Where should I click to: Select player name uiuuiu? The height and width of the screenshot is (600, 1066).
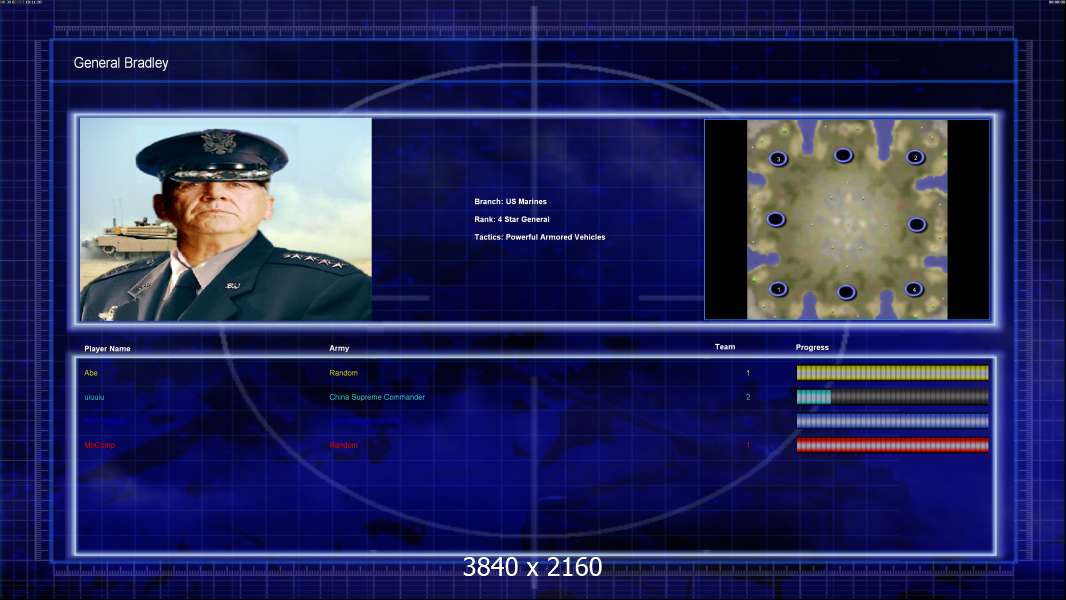coord(94,397)
